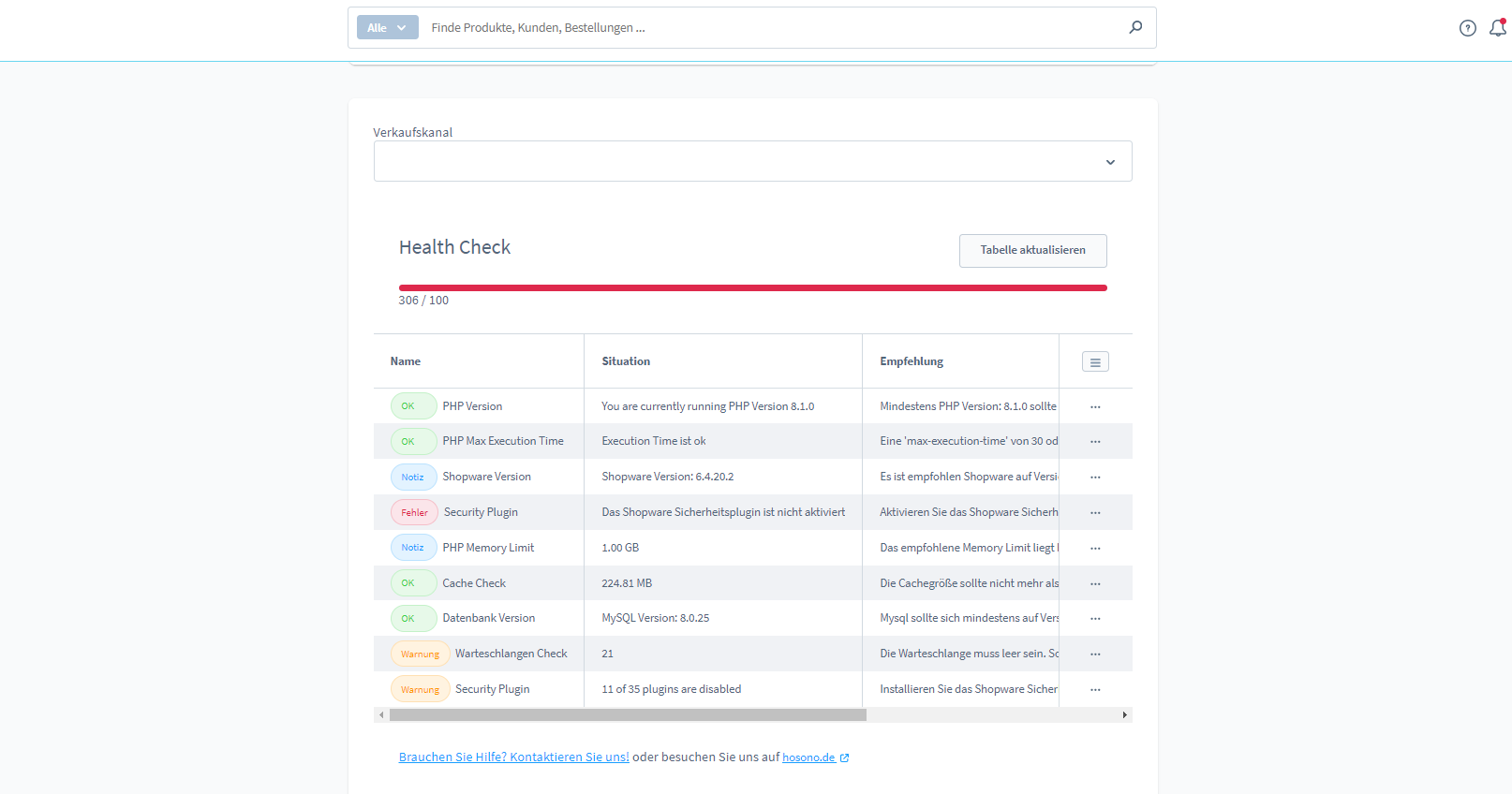Click the Fehler badge for Security Plugin

click(x=414, y=513)
